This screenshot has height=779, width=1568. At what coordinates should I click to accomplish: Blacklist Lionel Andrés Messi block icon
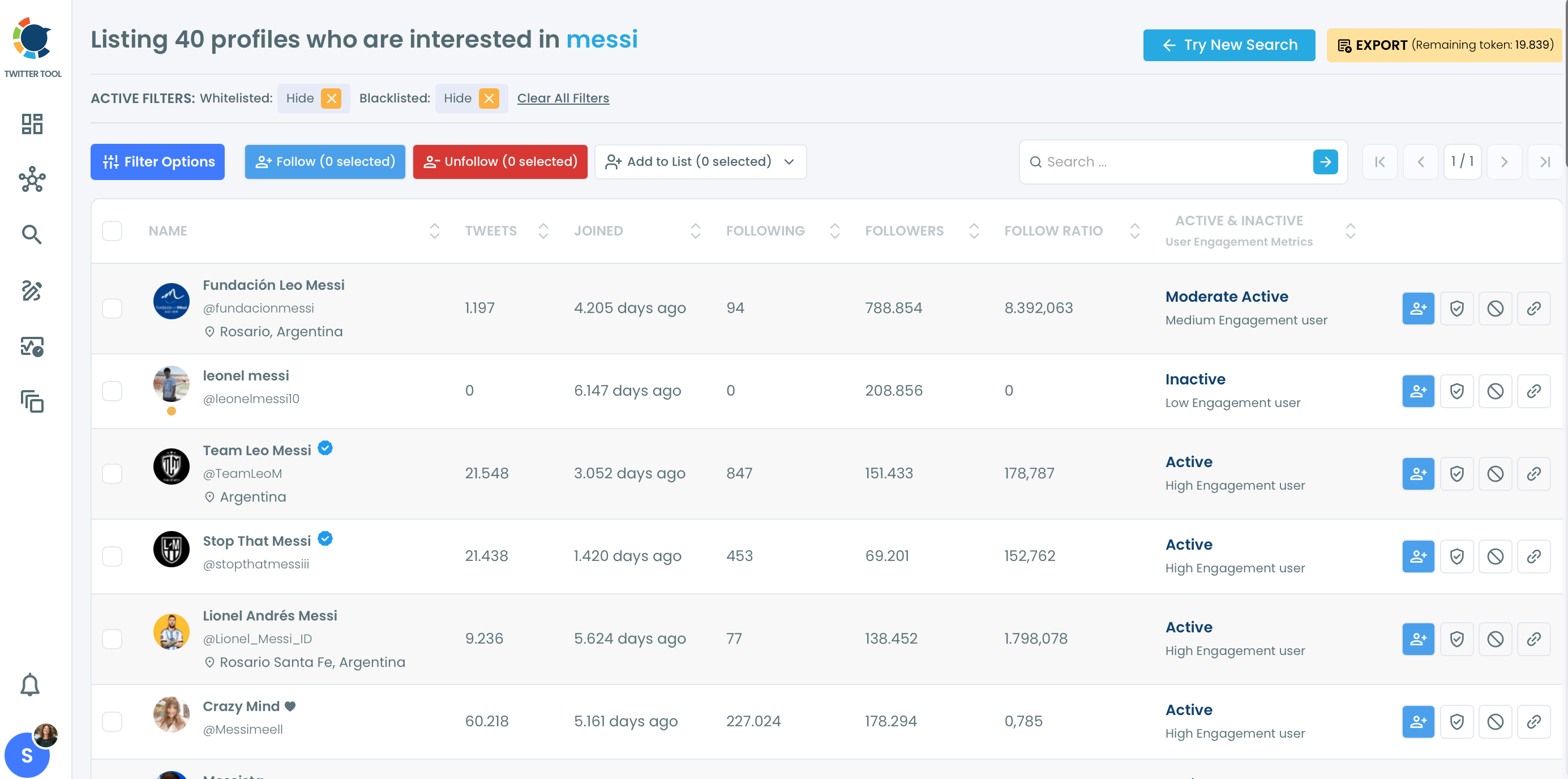pyautogui.click(x=1495, y=639)
